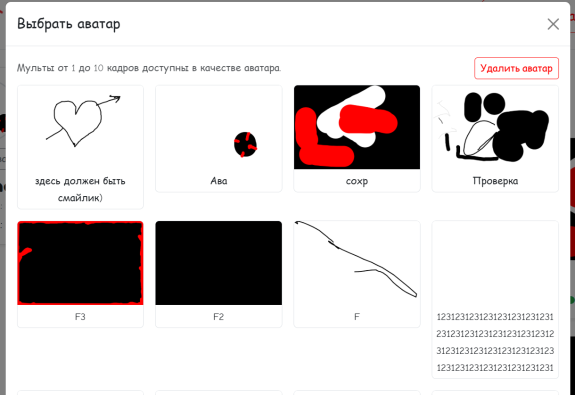575x395 pixels.
Task: Choose the Ава cartoon thumbnail
Action: 219,127
